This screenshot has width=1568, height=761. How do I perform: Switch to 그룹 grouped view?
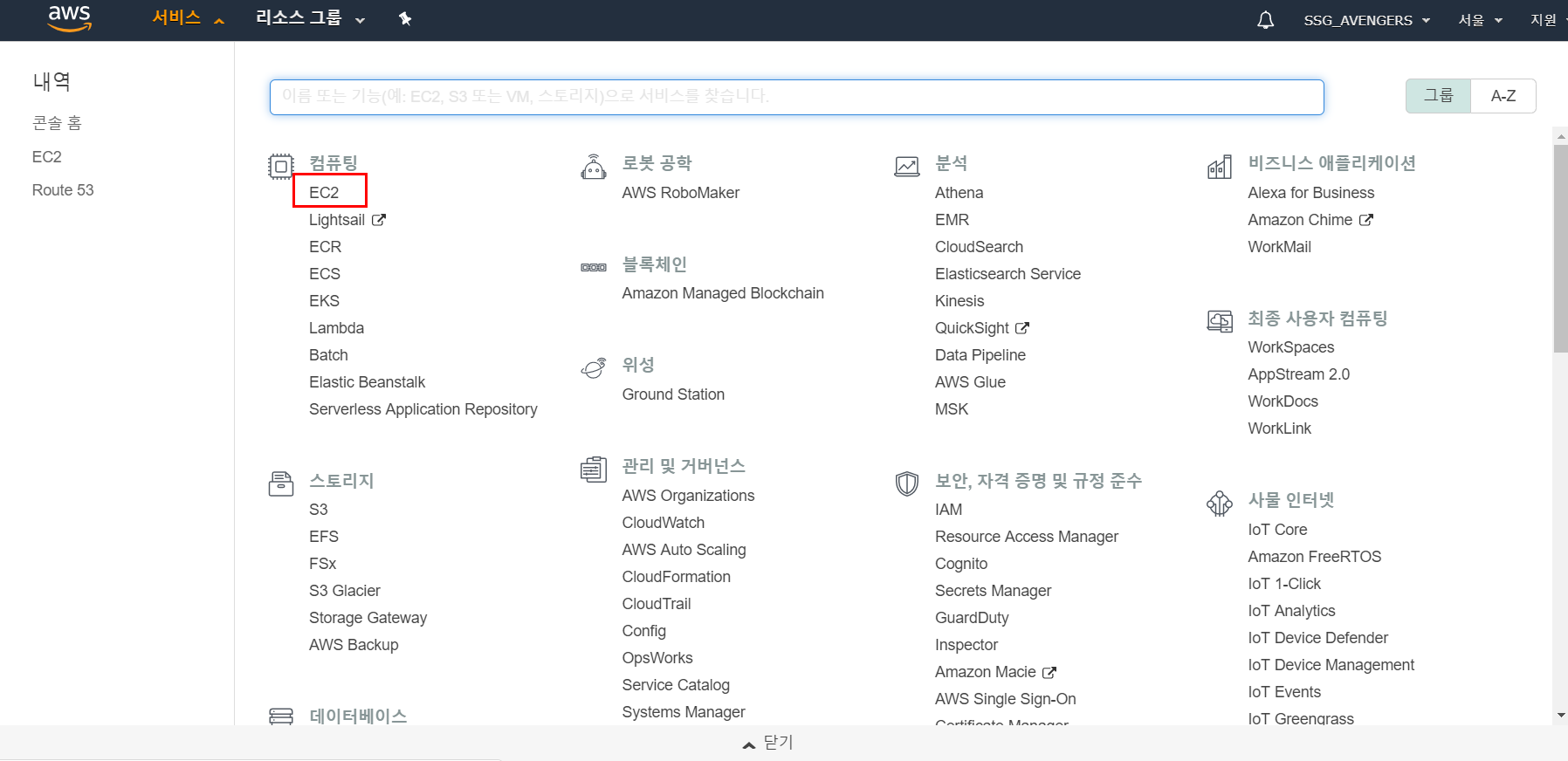click(x=1438, y=96)
